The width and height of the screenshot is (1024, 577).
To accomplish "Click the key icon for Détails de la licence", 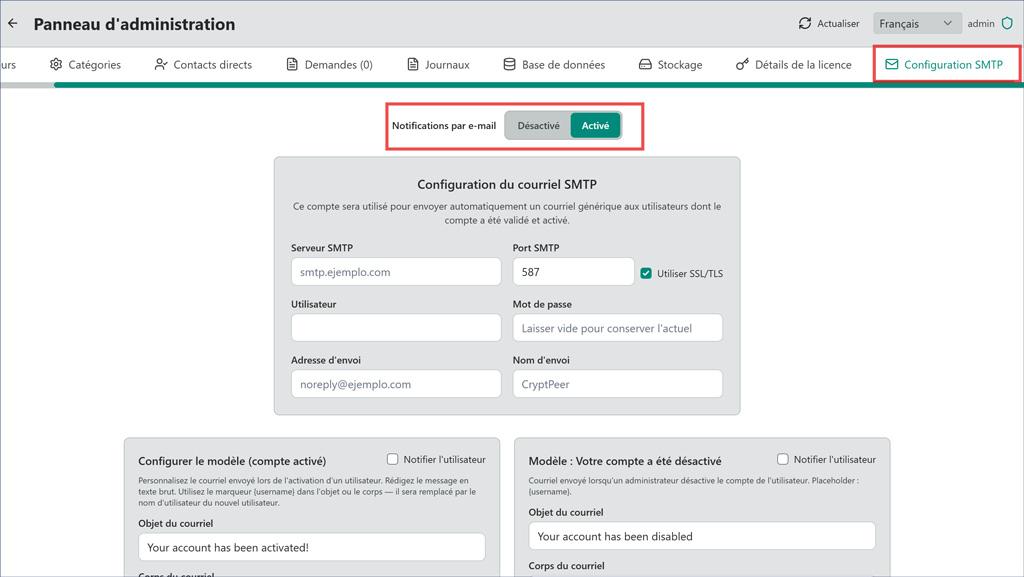I will (740, 64).
